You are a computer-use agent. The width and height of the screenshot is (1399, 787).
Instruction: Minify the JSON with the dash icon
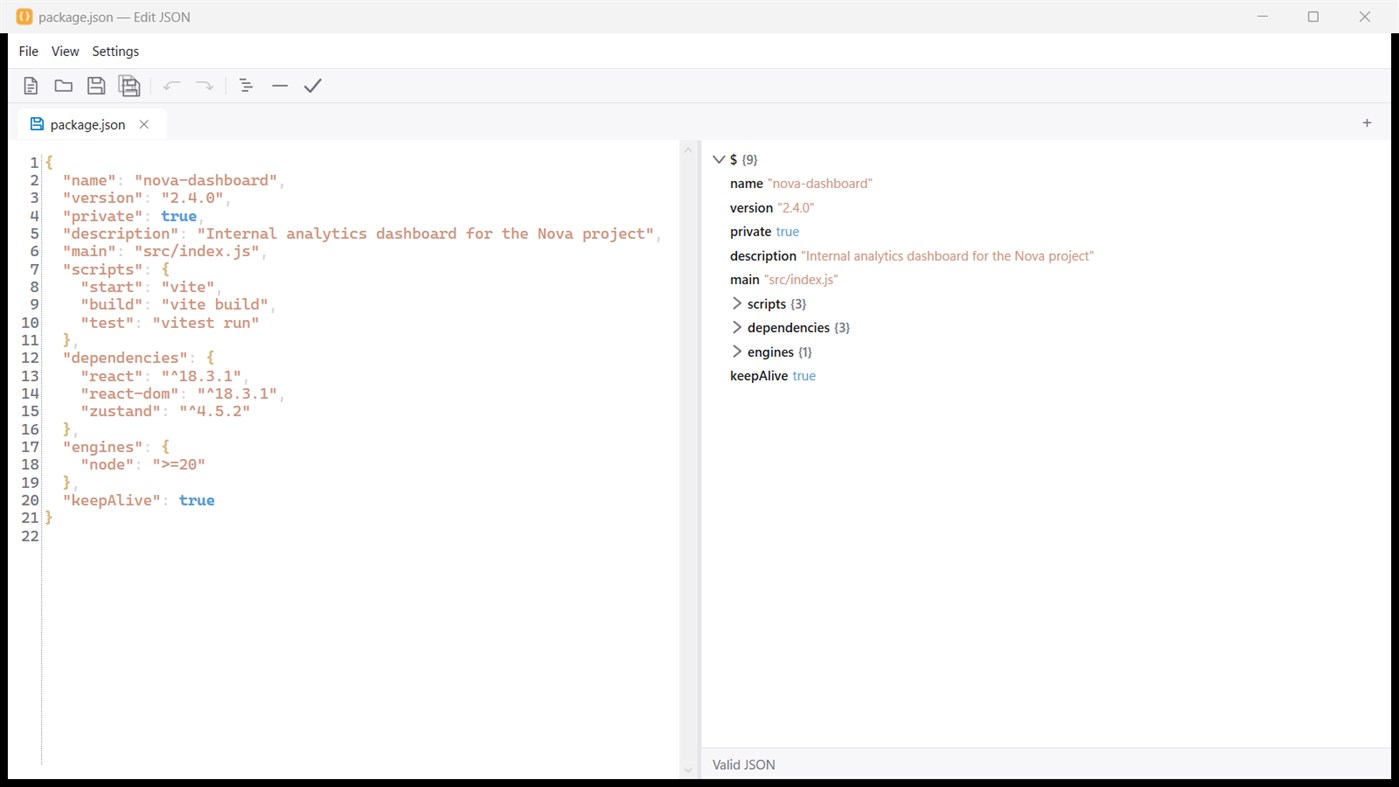280,86
